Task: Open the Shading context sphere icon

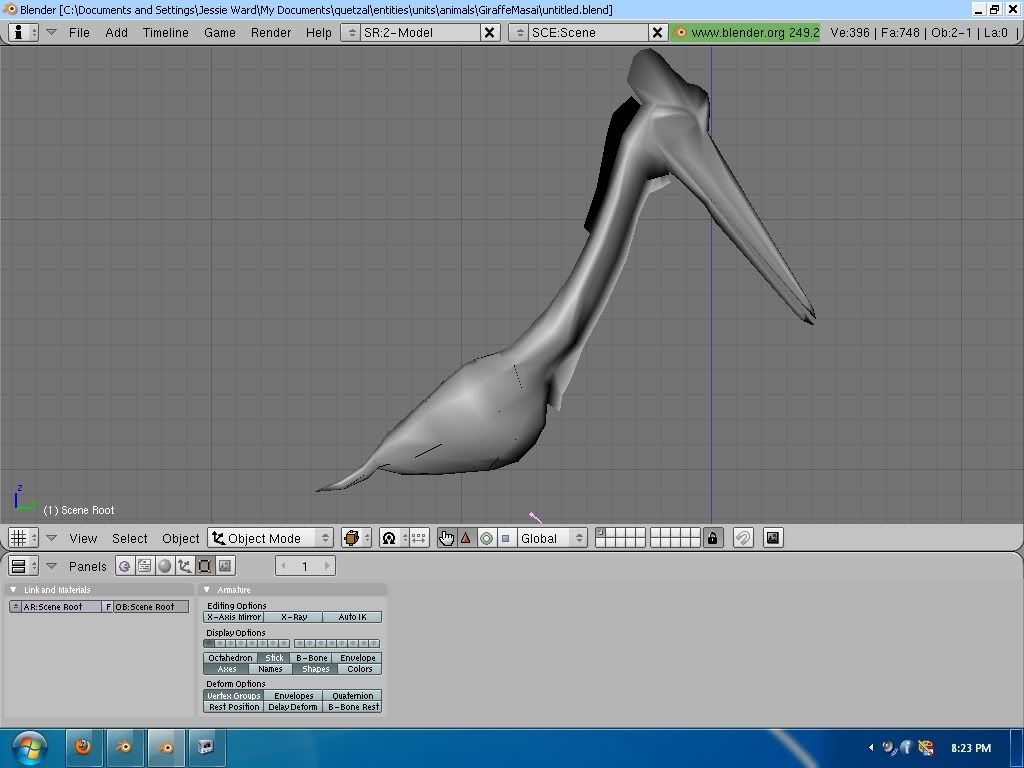Action: click(x=165, y=566)
